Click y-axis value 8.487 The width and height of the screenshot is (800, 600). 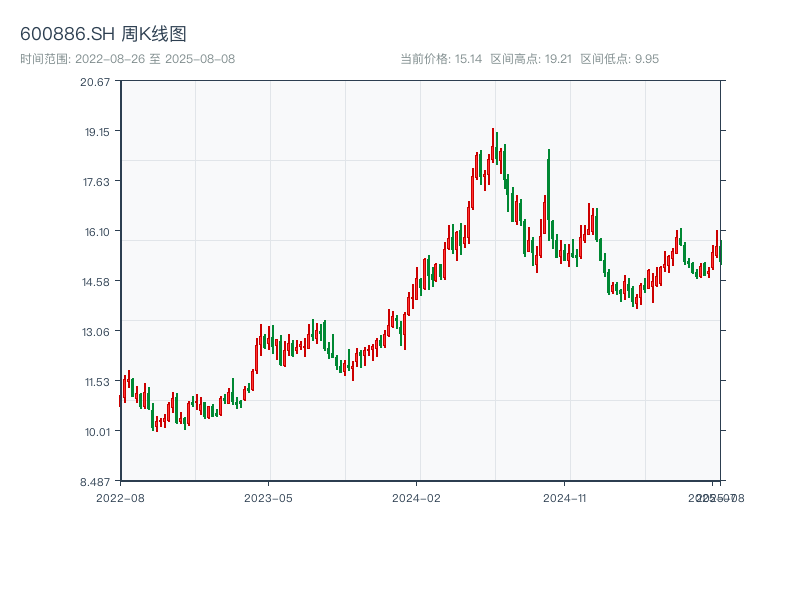(95, 482)
